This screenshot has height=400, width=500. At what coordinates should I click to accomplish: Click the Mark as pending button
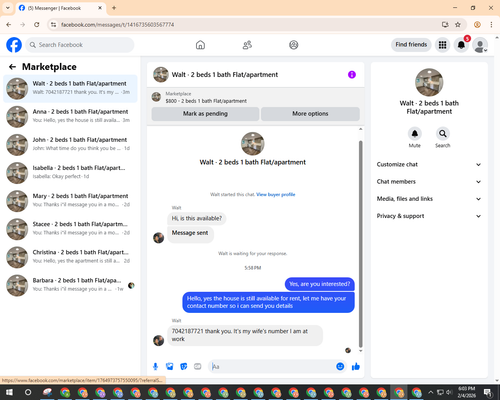pos(205,114)
